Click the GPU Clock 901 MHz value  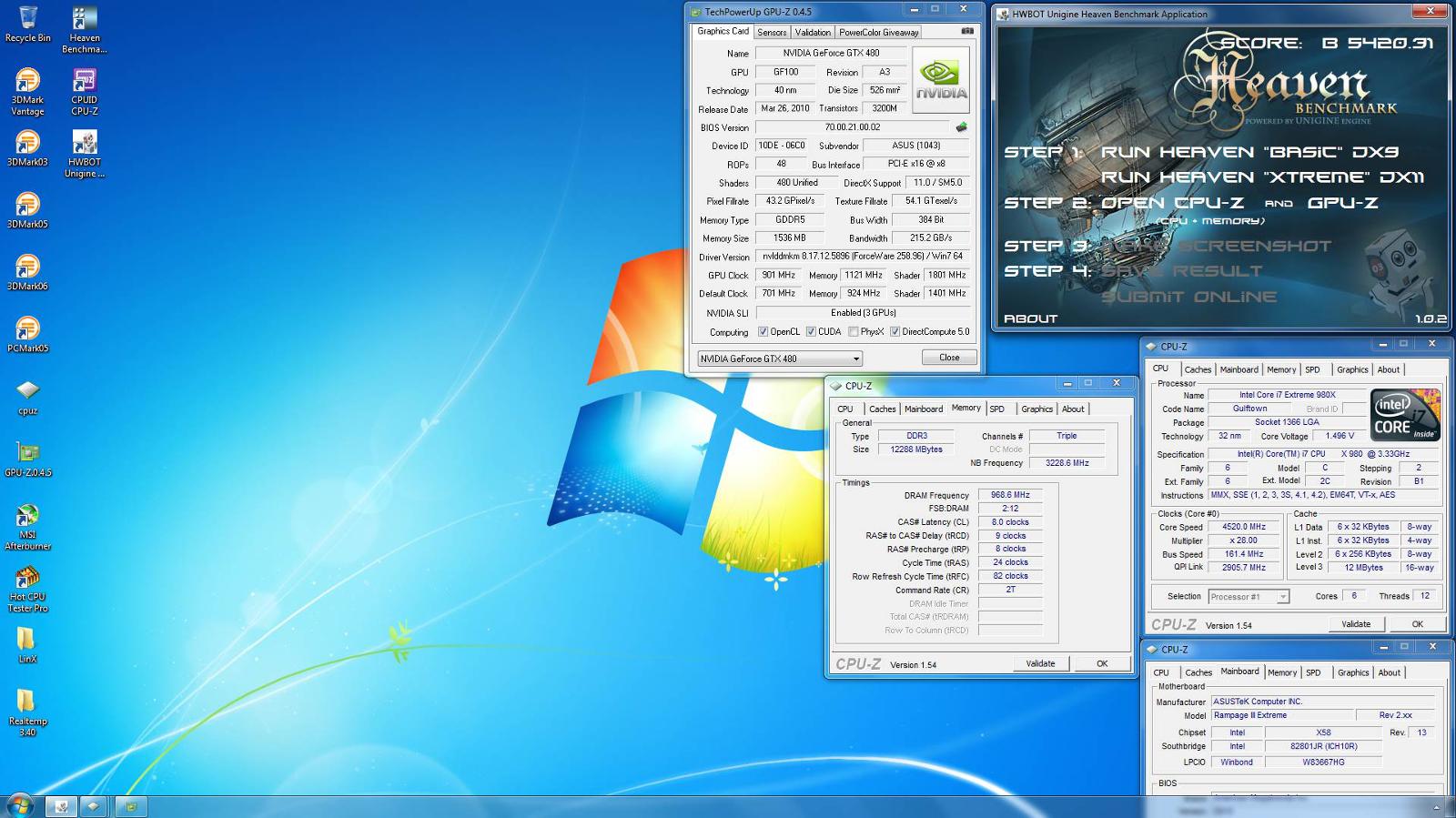(x=778, y=276)
